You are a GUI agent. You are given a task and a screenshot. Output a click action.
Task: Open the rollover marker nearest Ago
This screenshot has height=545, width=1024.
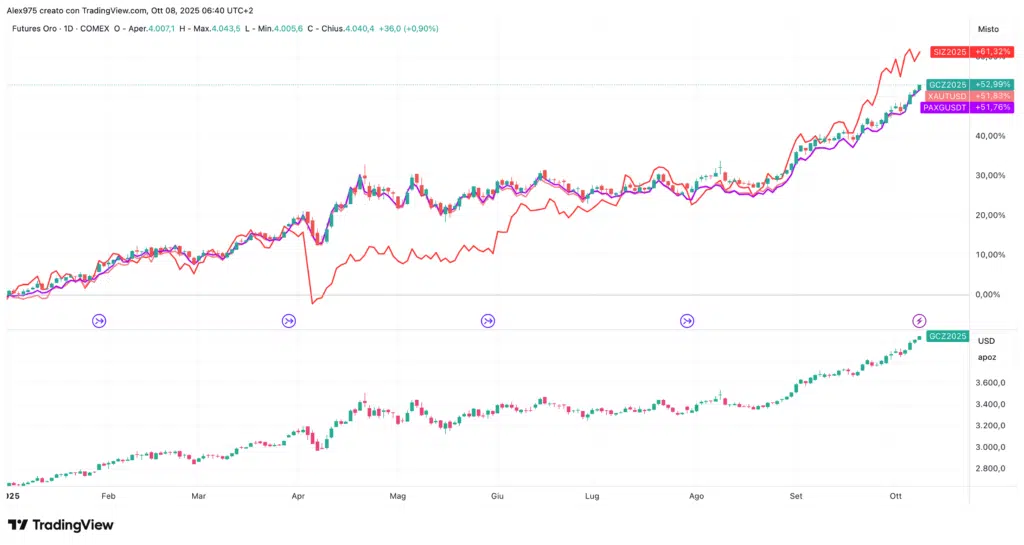(x=687, y=320)
